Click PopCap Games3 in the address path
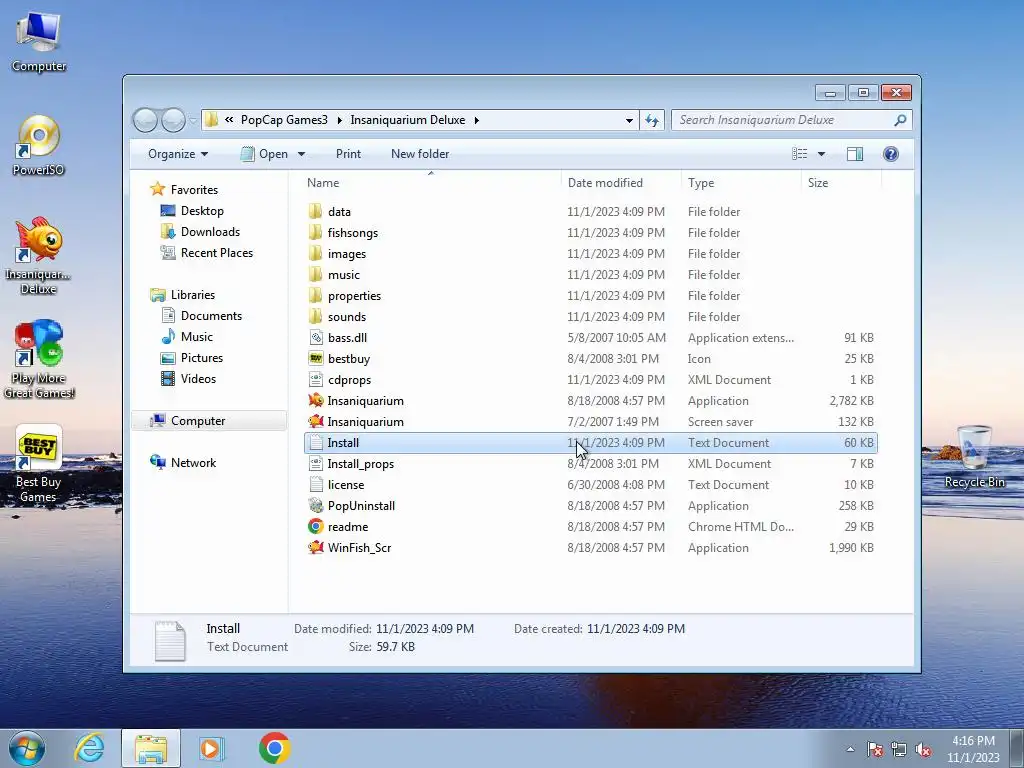The image size is (1024, 768). (284, 120)
